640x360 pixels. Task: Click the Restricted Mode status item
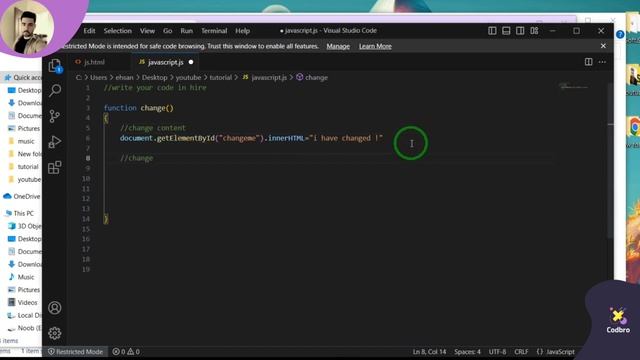[x=76, y=351]
